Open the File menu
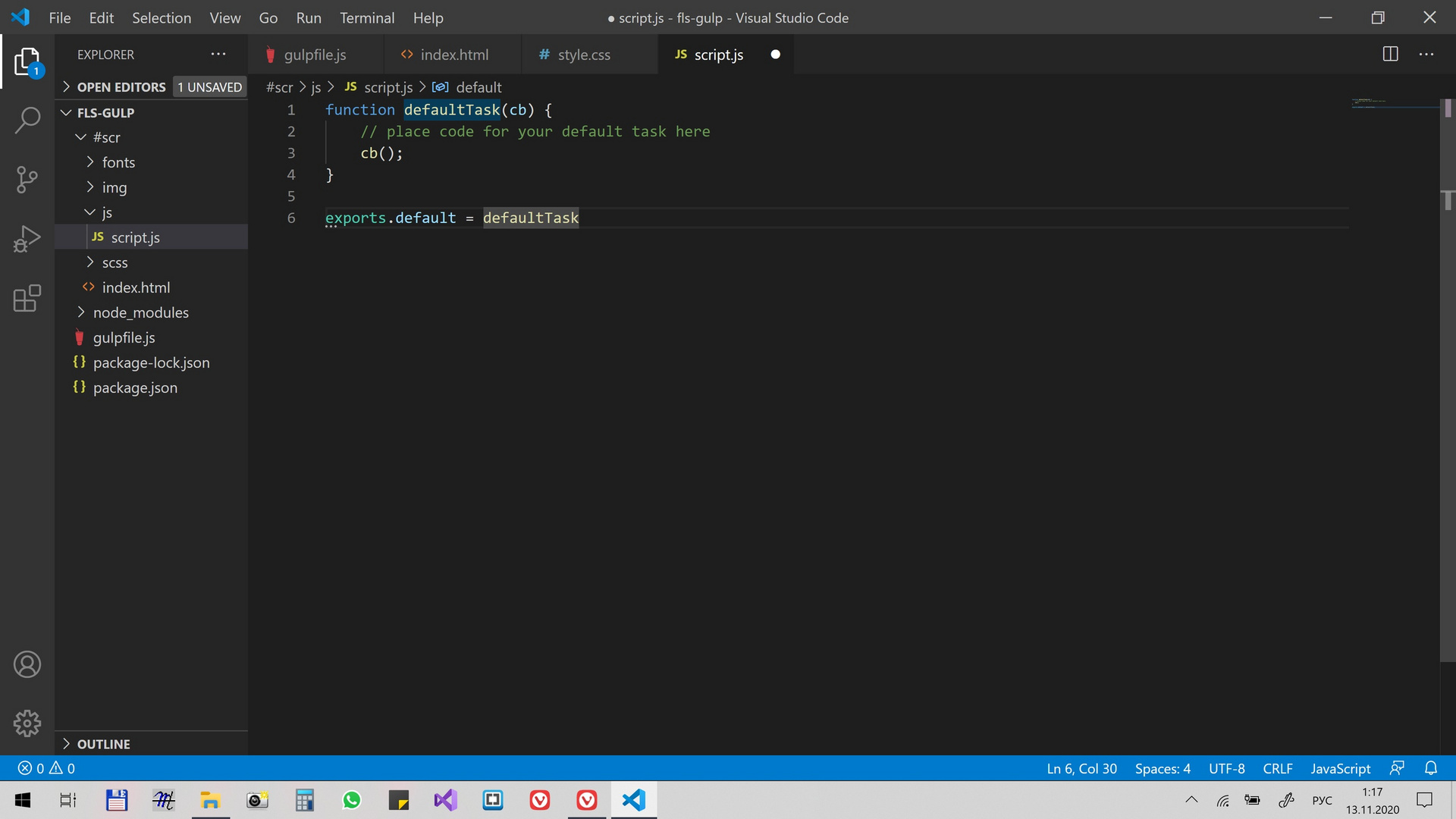This screenshot has height=819, width=1456. coord(59,17)
